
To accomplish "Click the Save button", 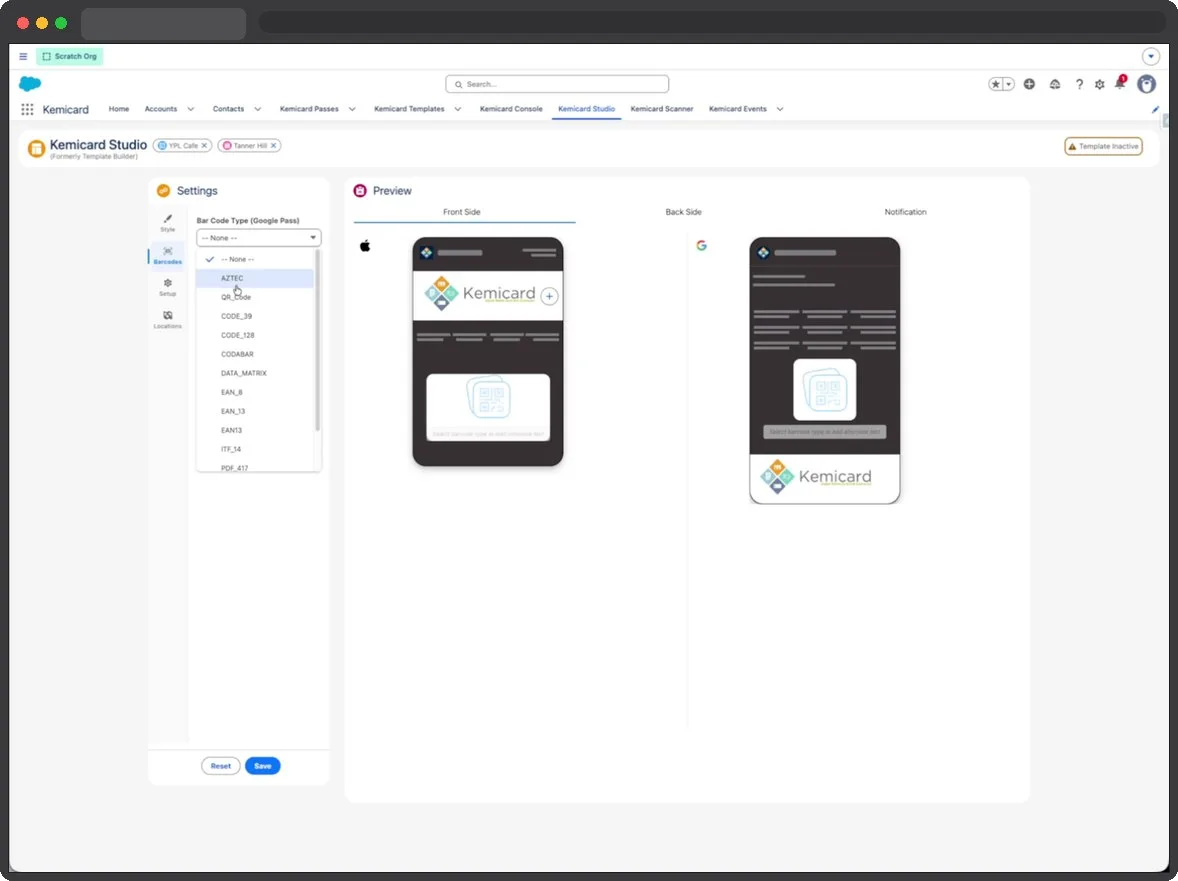I will 263,766.
